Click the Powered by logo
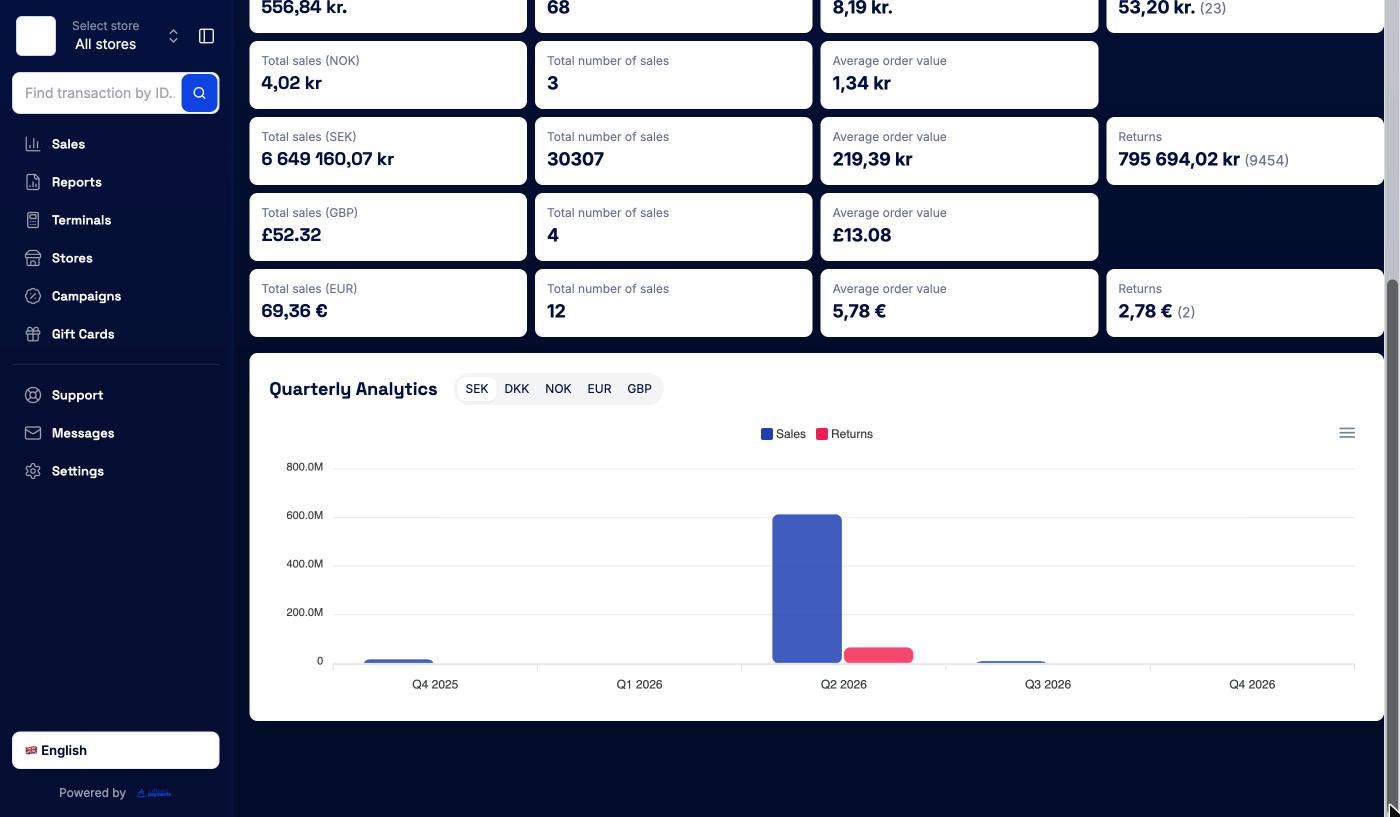 [154, 793]
